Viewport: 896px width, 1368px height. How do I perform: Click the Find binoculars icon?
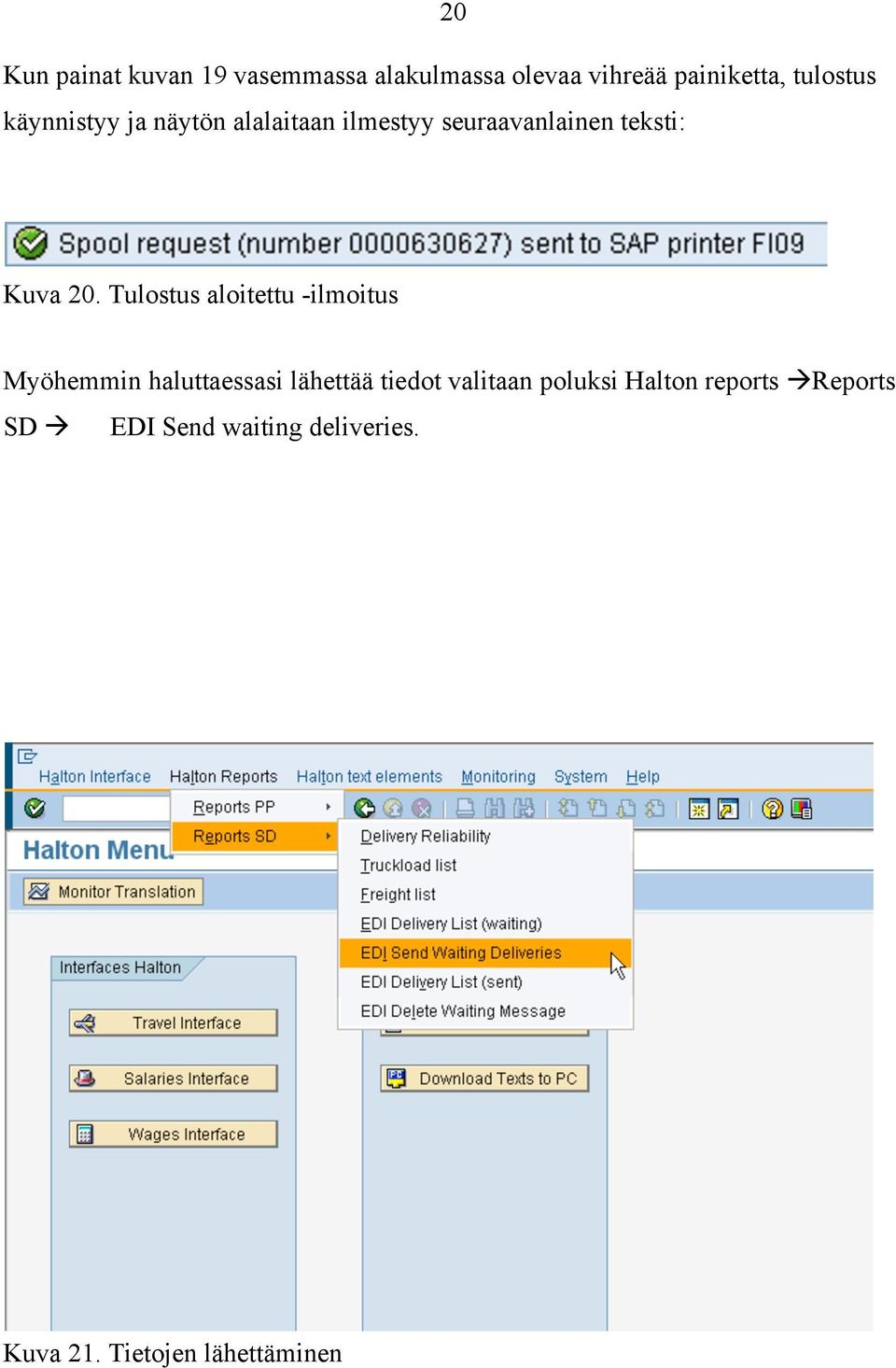pyautogui.click(x=494, y=808)
